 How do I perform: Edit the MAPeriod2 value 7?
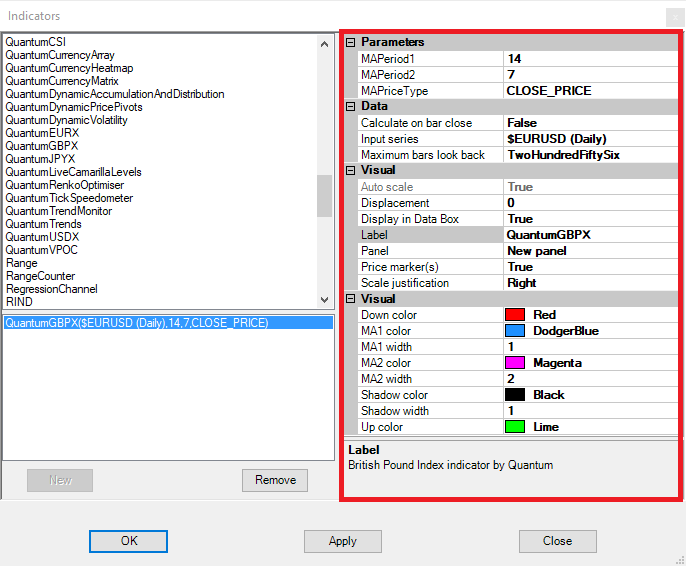(591, 75)
